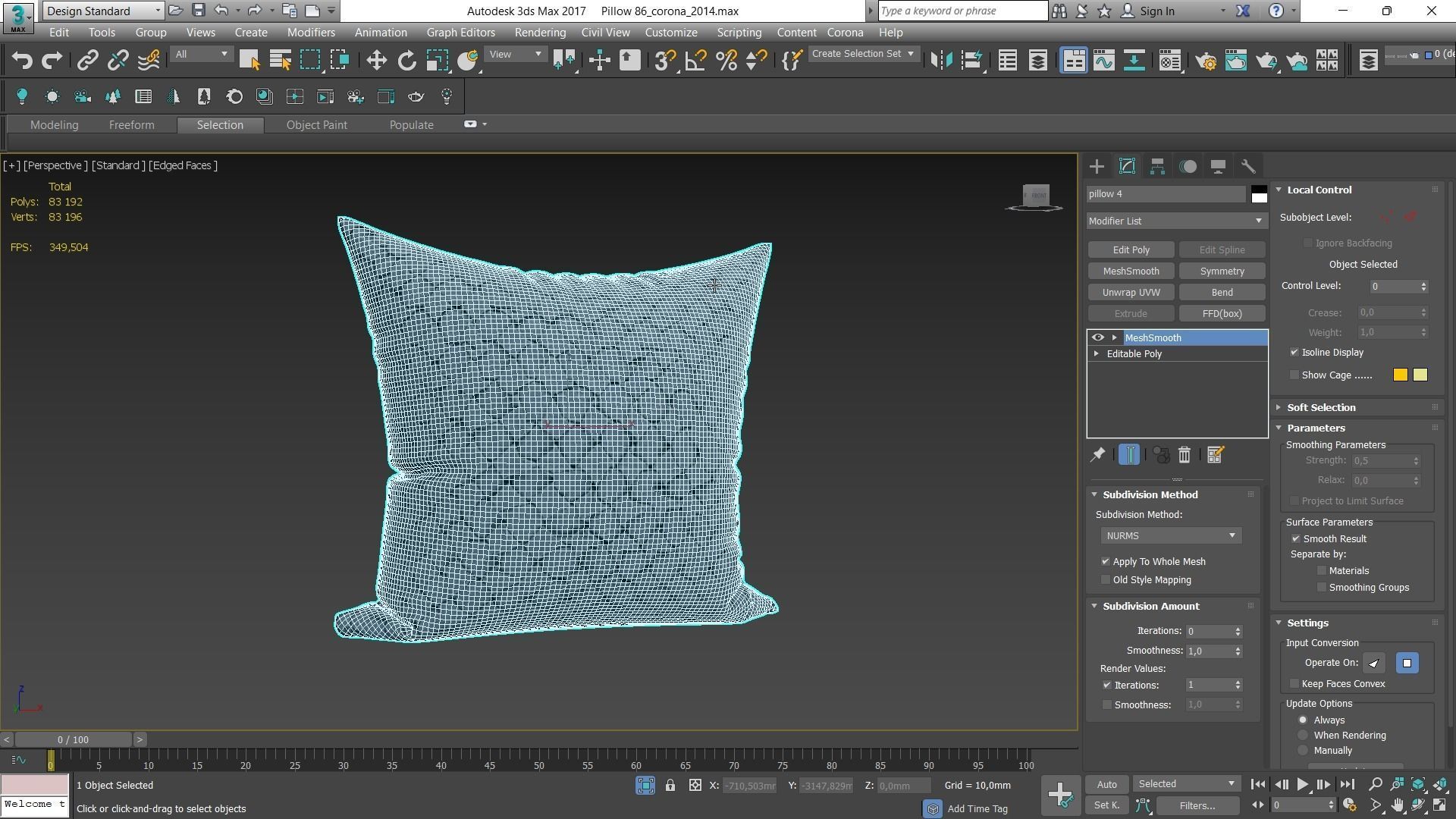1456x819 pixels.
Task: Choose the Select Object tool
Action: click(x=249, y=61)
